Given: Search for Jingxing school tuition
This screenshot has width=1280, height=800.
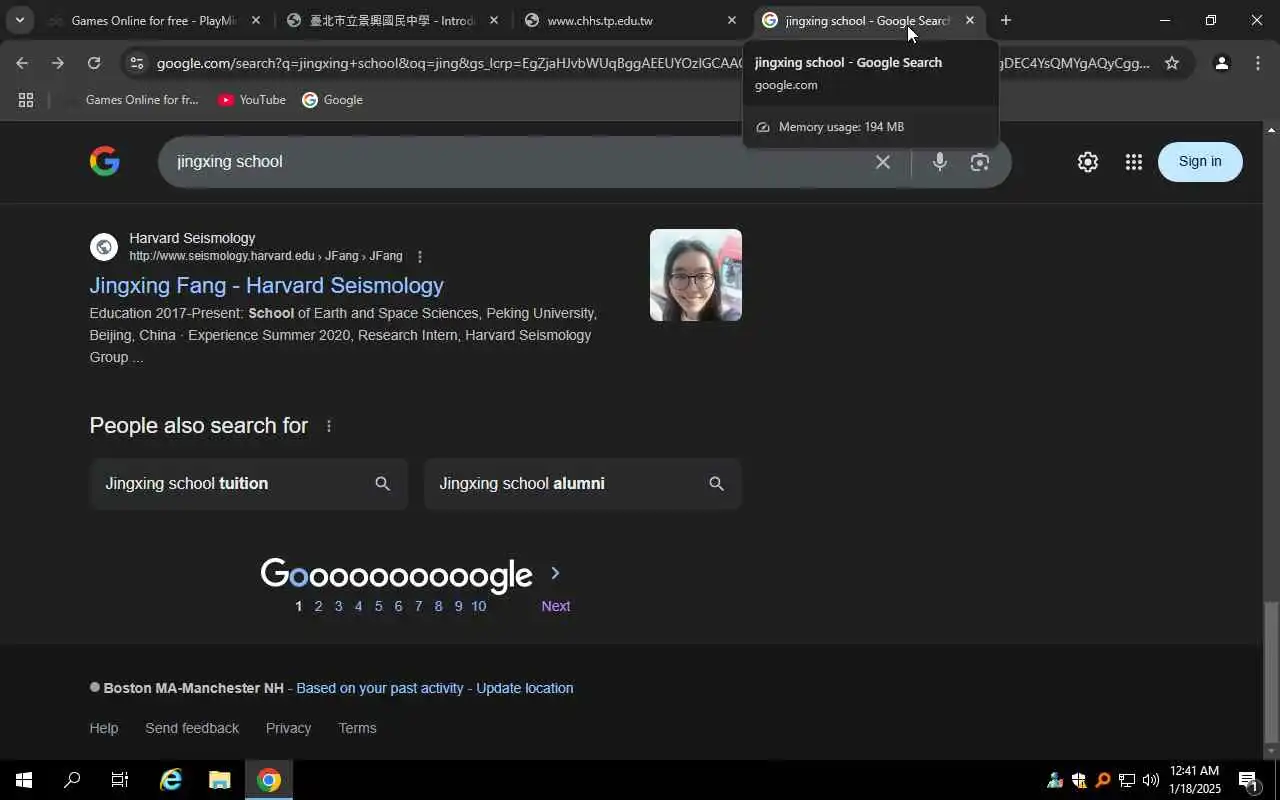Looking at the screenshot, I should (248, 484).
